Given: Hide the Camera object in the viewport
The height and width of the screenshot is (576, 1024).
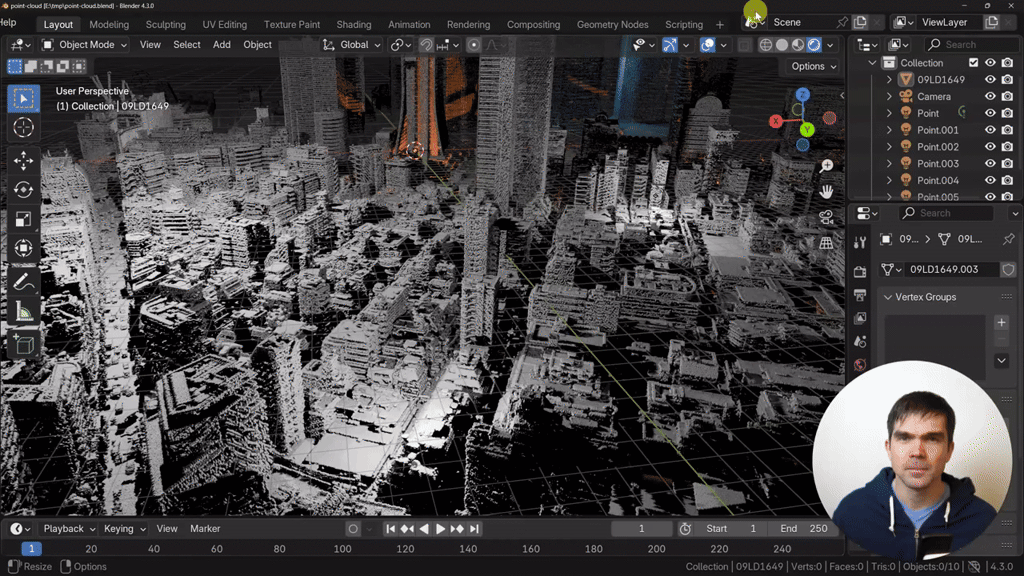Looking at the screenshot, I should [x=991, y=97].
